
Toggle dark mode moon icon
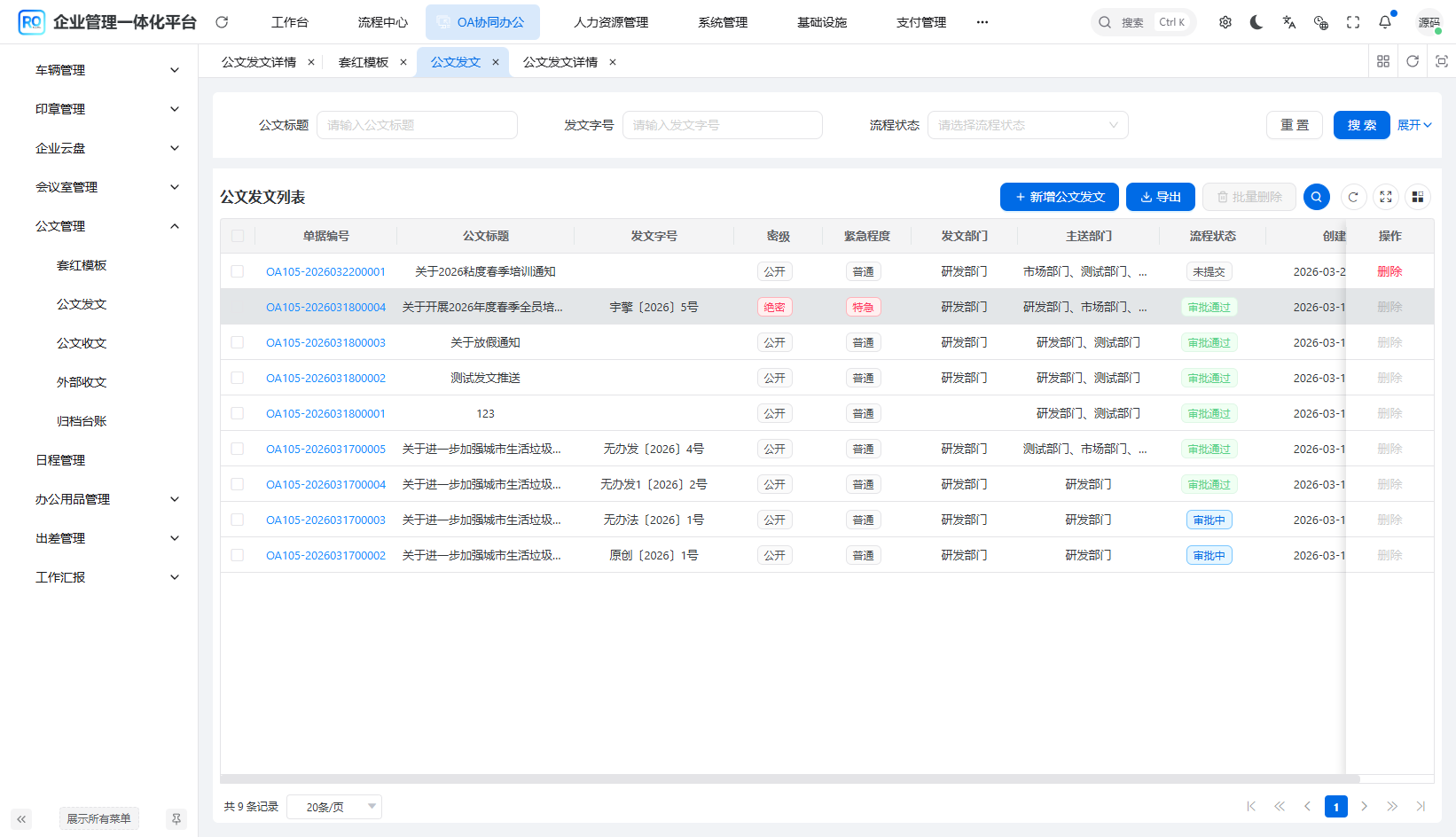pyautogui.click(x=1256, y=22)
